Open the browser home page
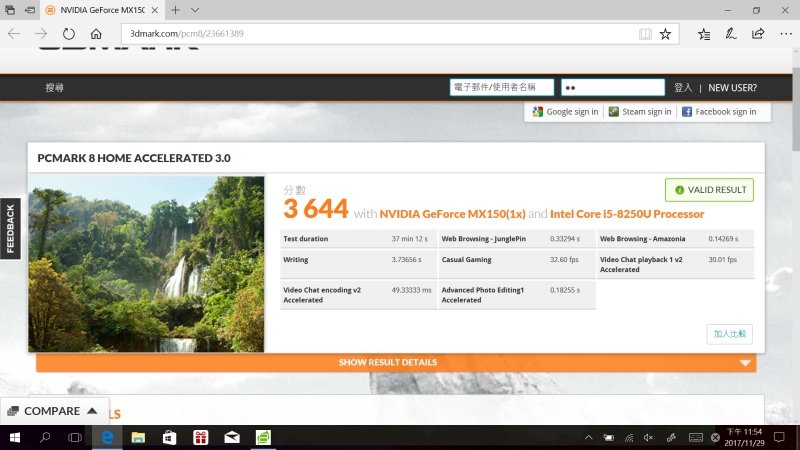Screen dimensions: 800x450 point(96,34)
